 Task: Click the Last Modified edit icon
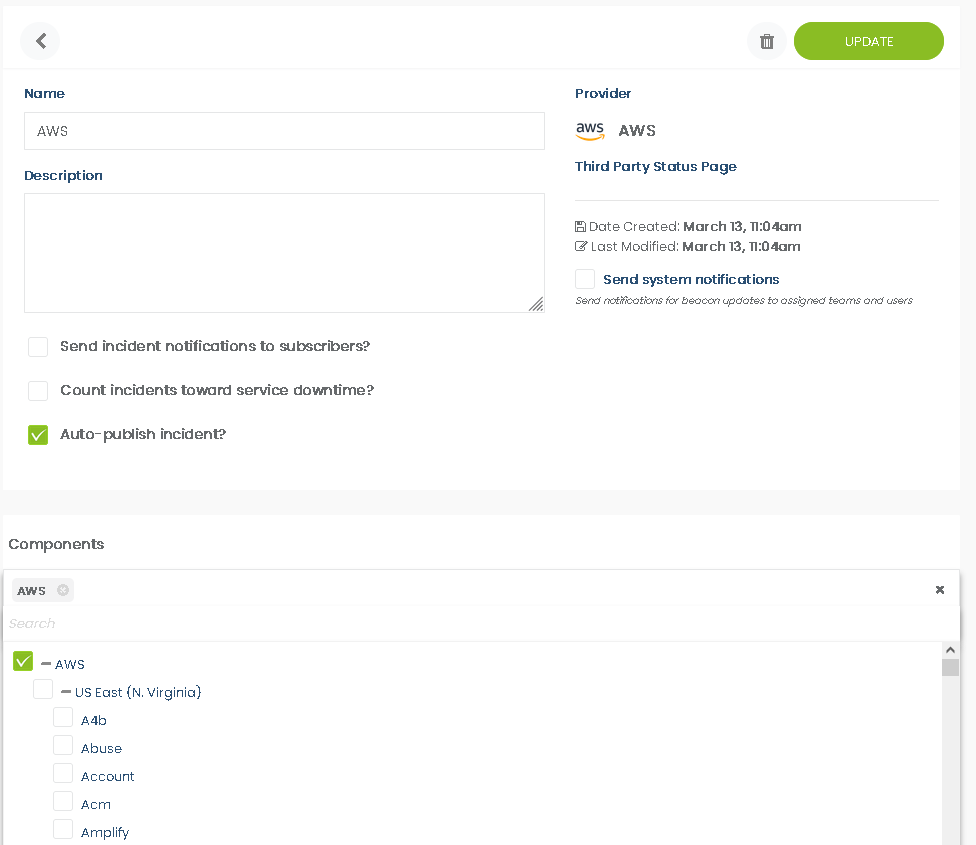581,246
